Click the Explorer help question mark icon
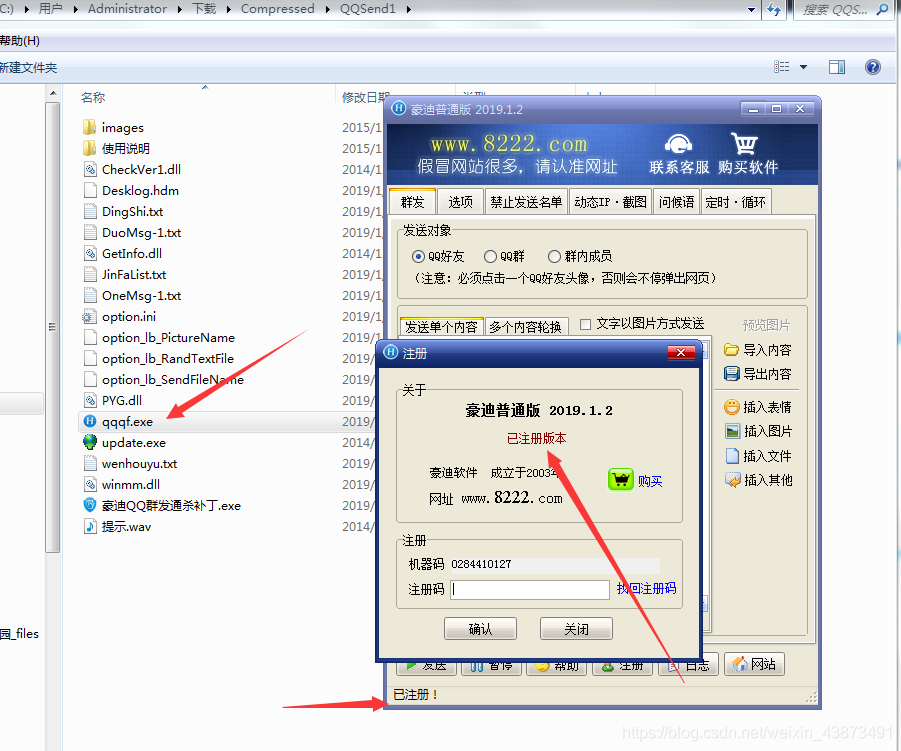This screenshot has width=901, height=751. tap(873, 67)
